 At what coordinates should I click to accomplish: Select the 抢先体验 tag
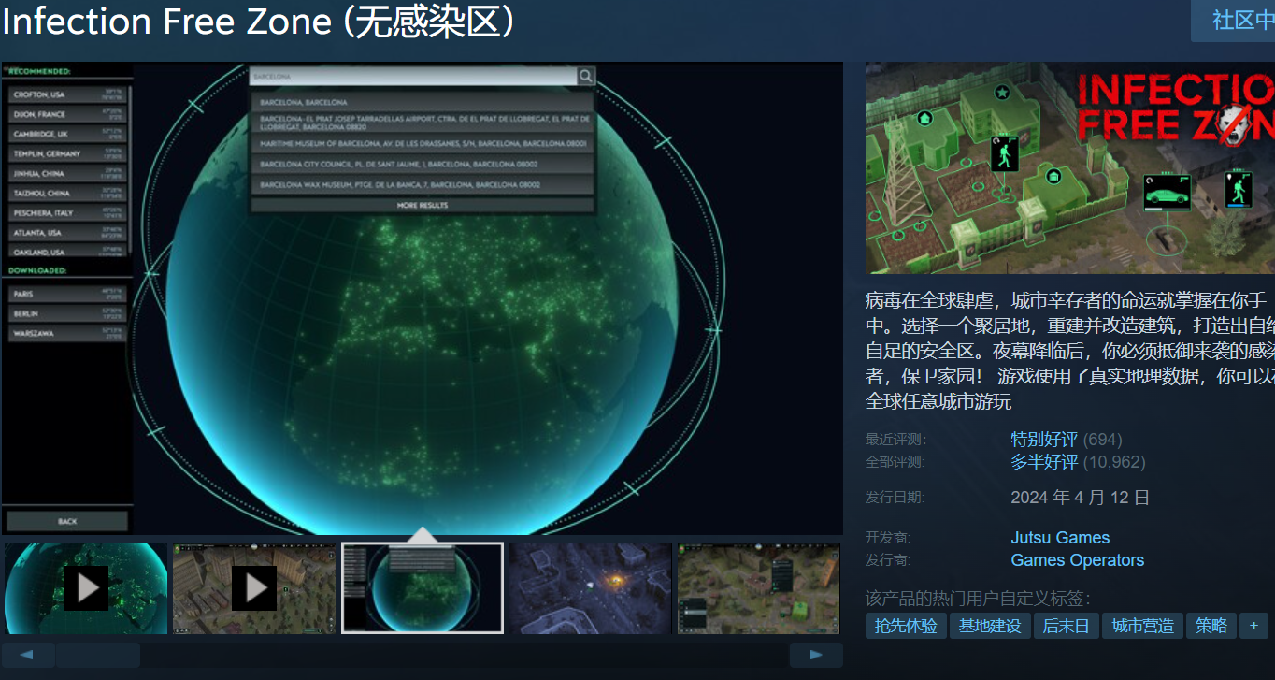906,626
